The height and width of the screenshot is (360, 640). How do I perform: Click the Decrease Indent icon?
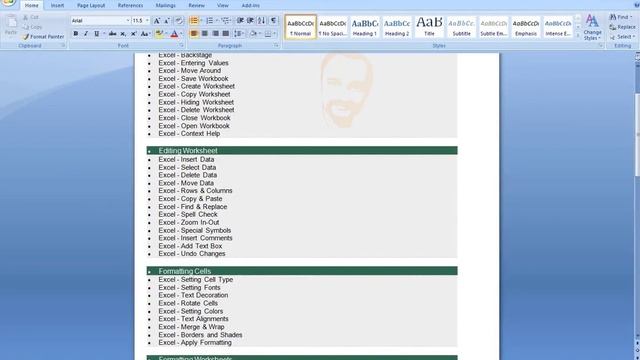[240, 21]
